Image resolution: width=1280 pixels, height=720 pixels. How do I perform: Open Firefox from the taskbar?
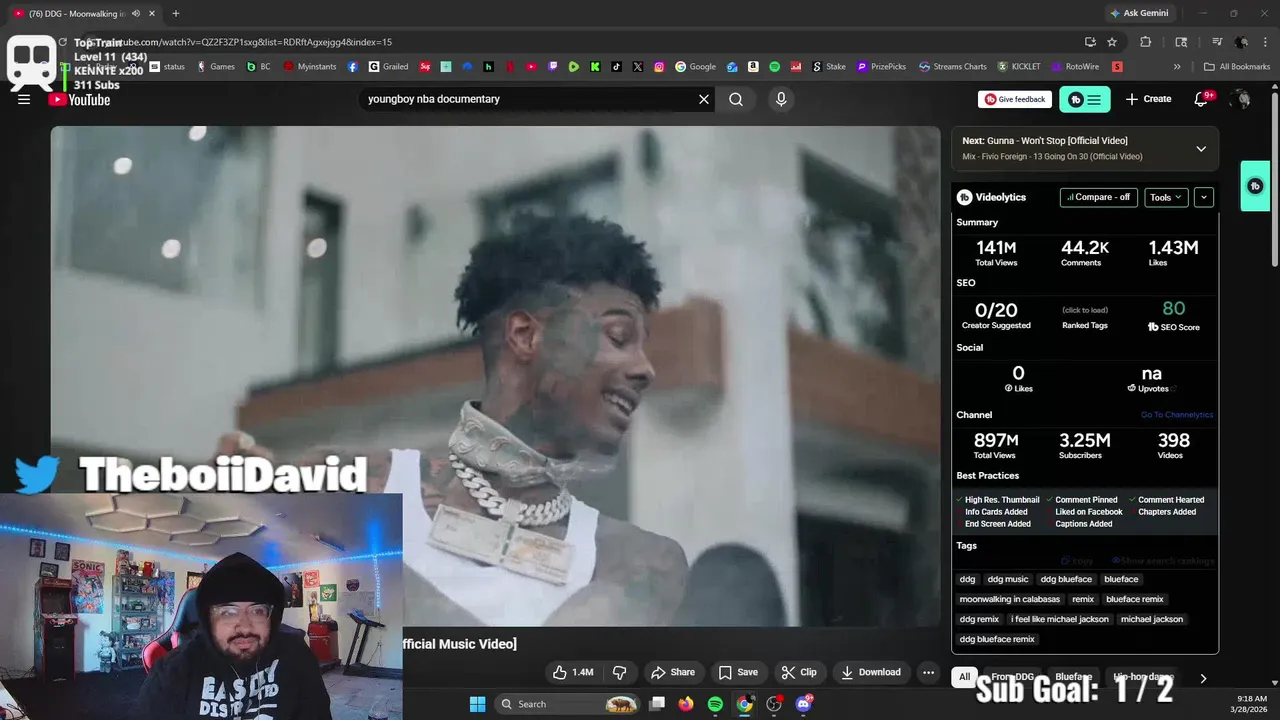(x=685, y=704)
